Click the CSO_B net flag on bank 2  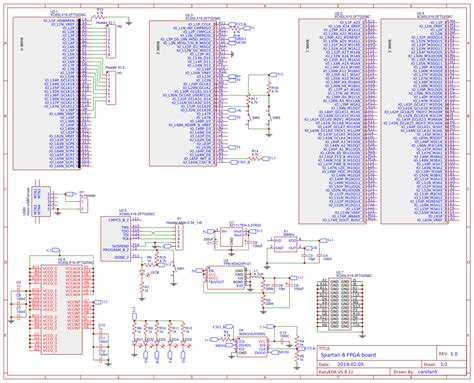click(x=240, y=162)
